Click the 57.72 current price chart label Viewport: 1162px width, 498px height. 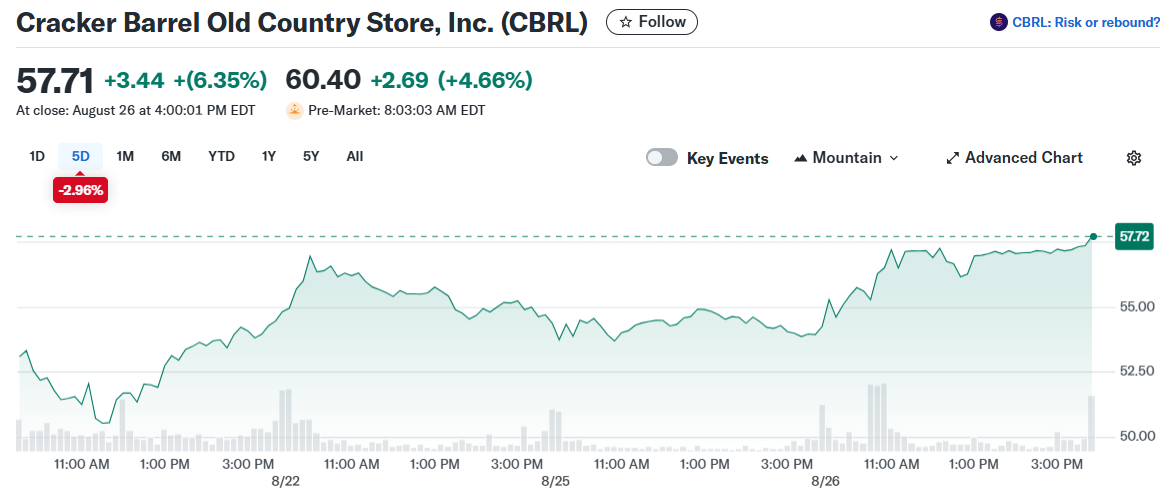pyautogui.click(x=1134, y=237)
